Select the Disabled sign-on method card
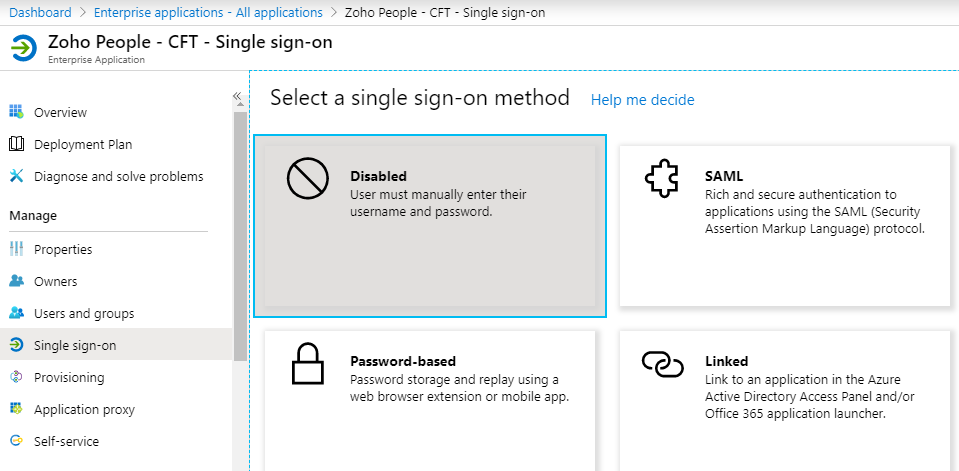This screenshot has width=959, height=471. click(430, 226)
